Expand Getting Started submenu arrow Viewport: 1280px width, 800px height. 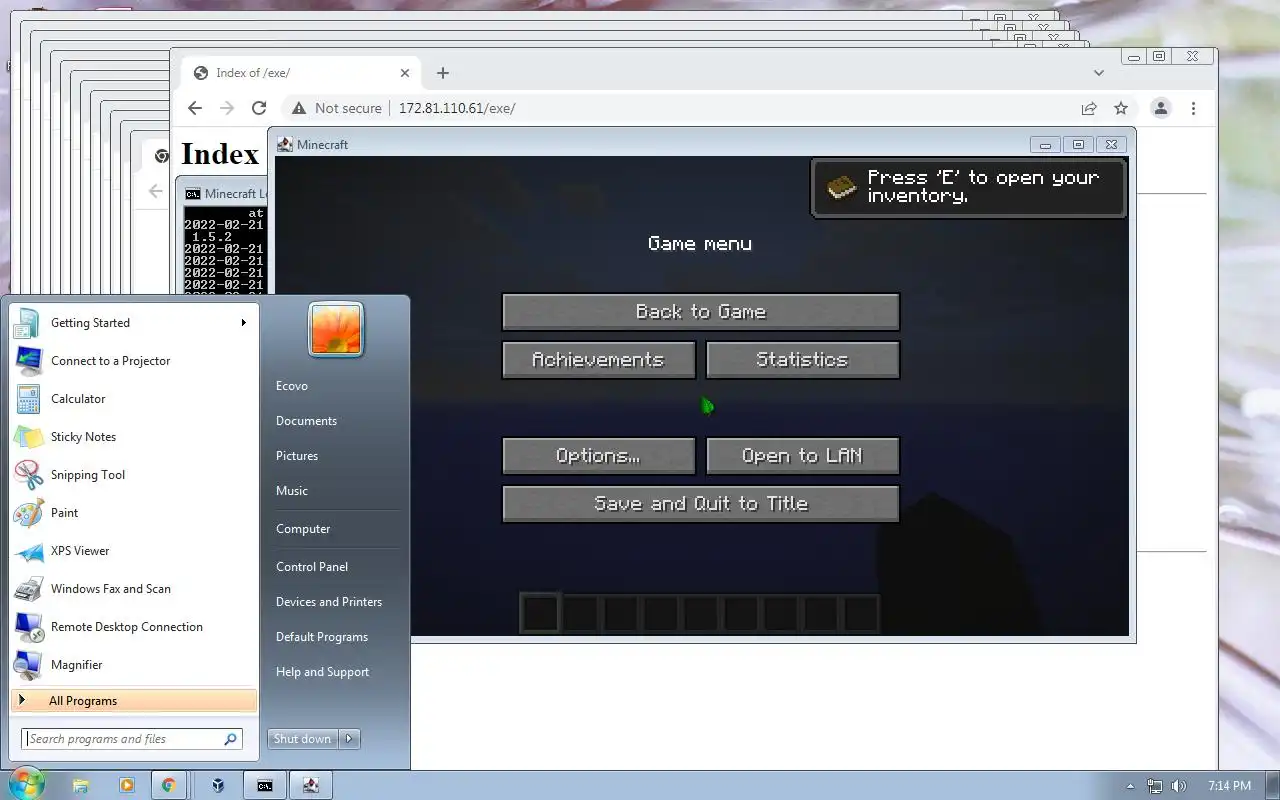pyautogui.click(x=243, y=322)
